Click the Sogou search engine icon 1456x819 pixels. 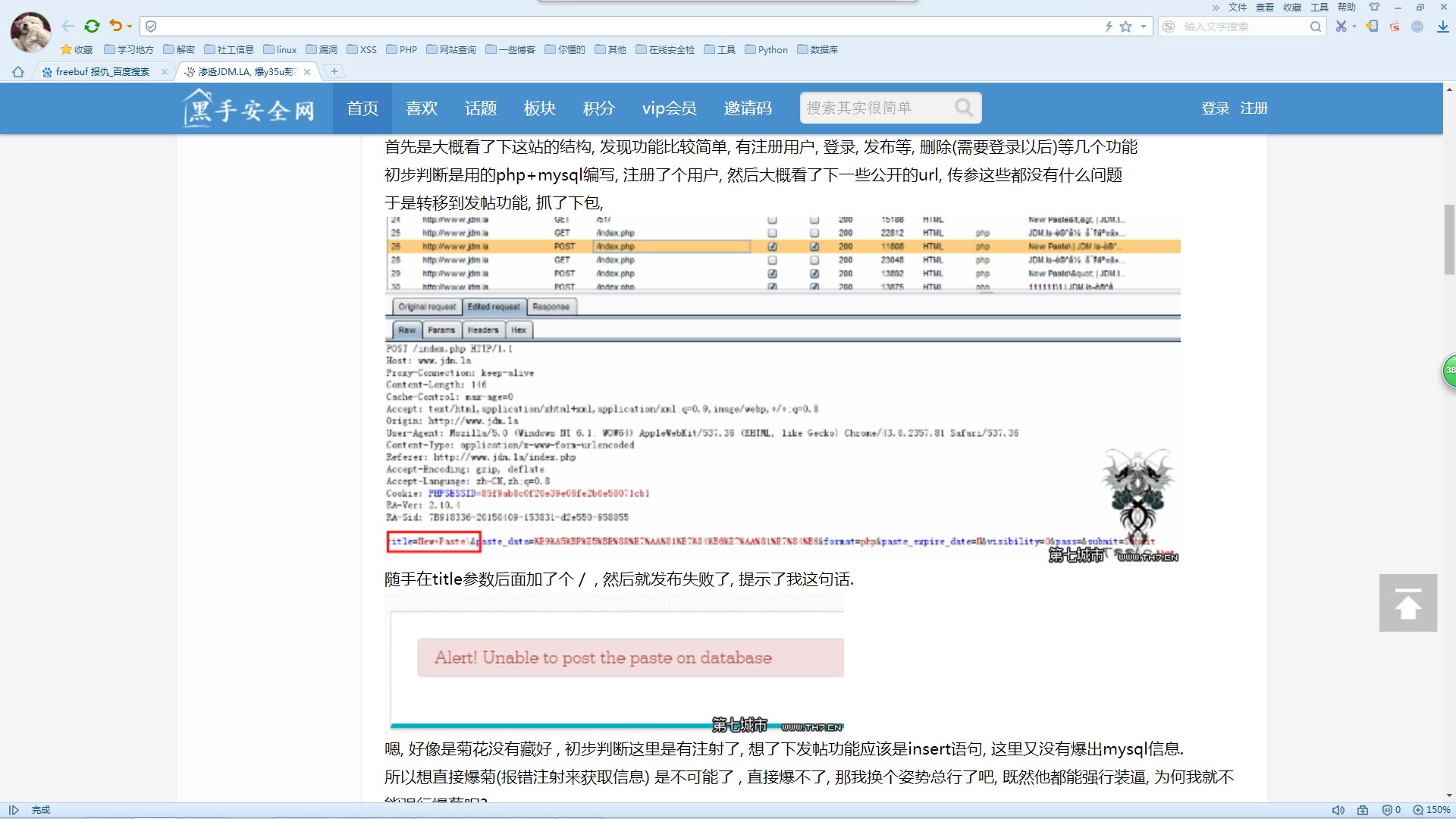(x=1169, y=27)
